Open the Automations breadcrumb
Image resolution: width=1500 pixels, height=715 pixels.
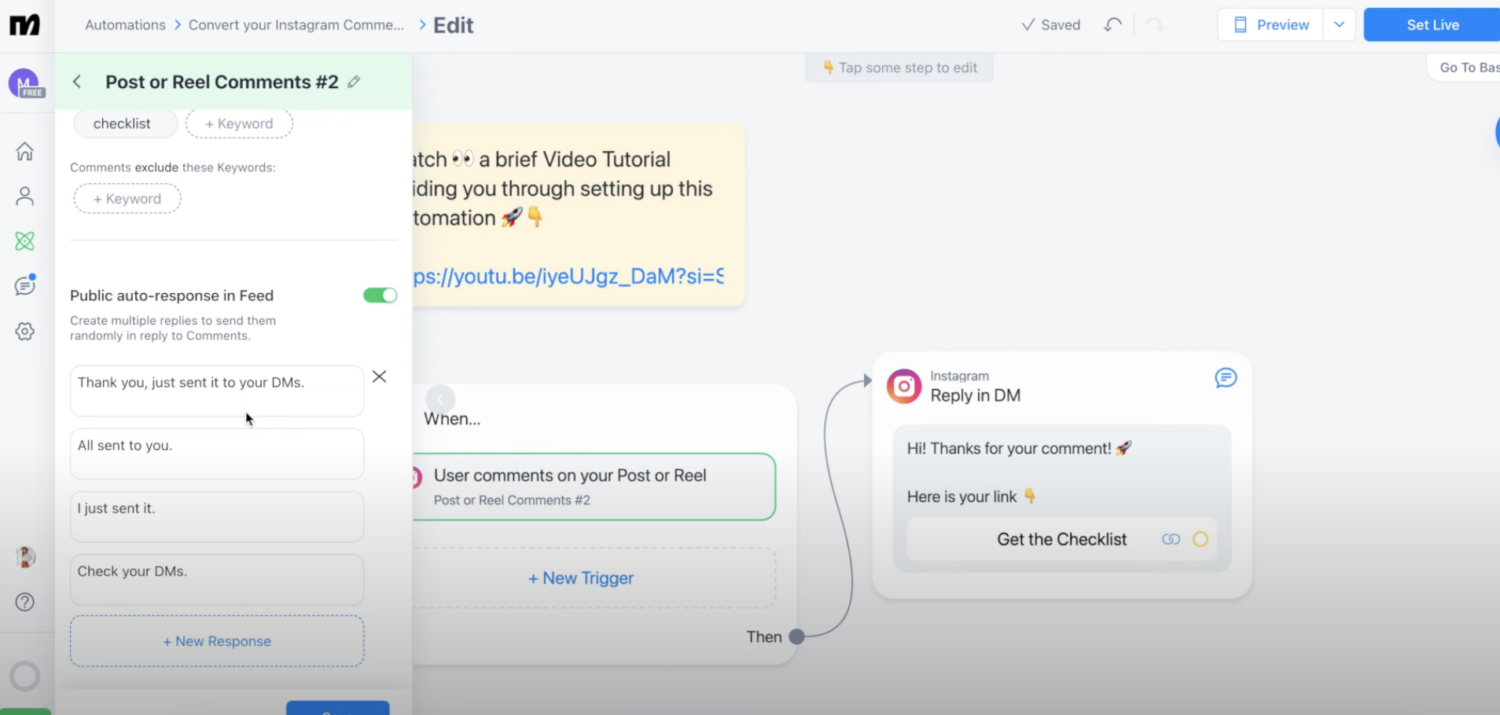point(124,24)
